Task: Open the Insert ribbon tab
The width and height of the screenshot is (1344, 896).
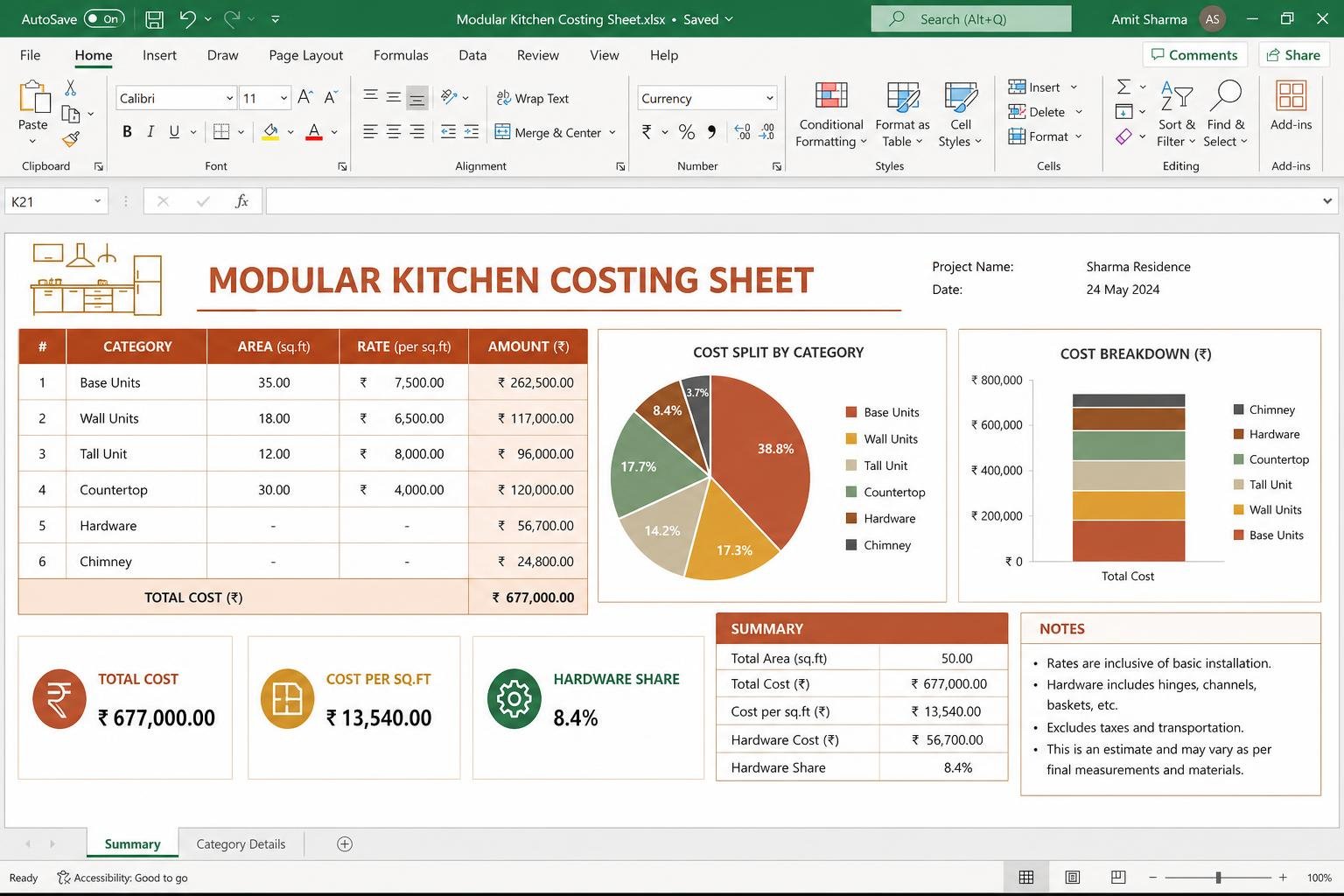Action: pos(159,55)
